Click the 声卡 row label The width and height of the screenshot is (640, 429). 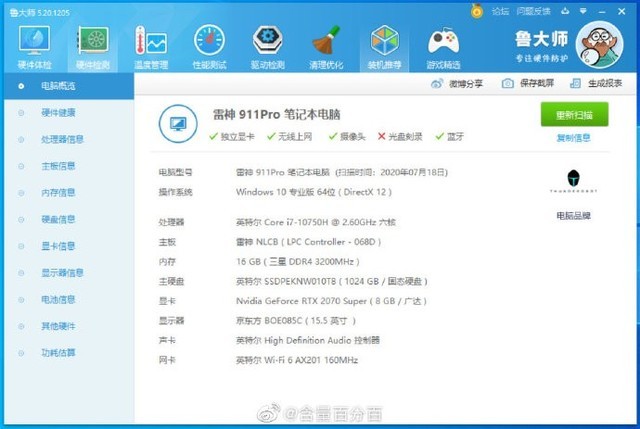(x=167, y=340)
